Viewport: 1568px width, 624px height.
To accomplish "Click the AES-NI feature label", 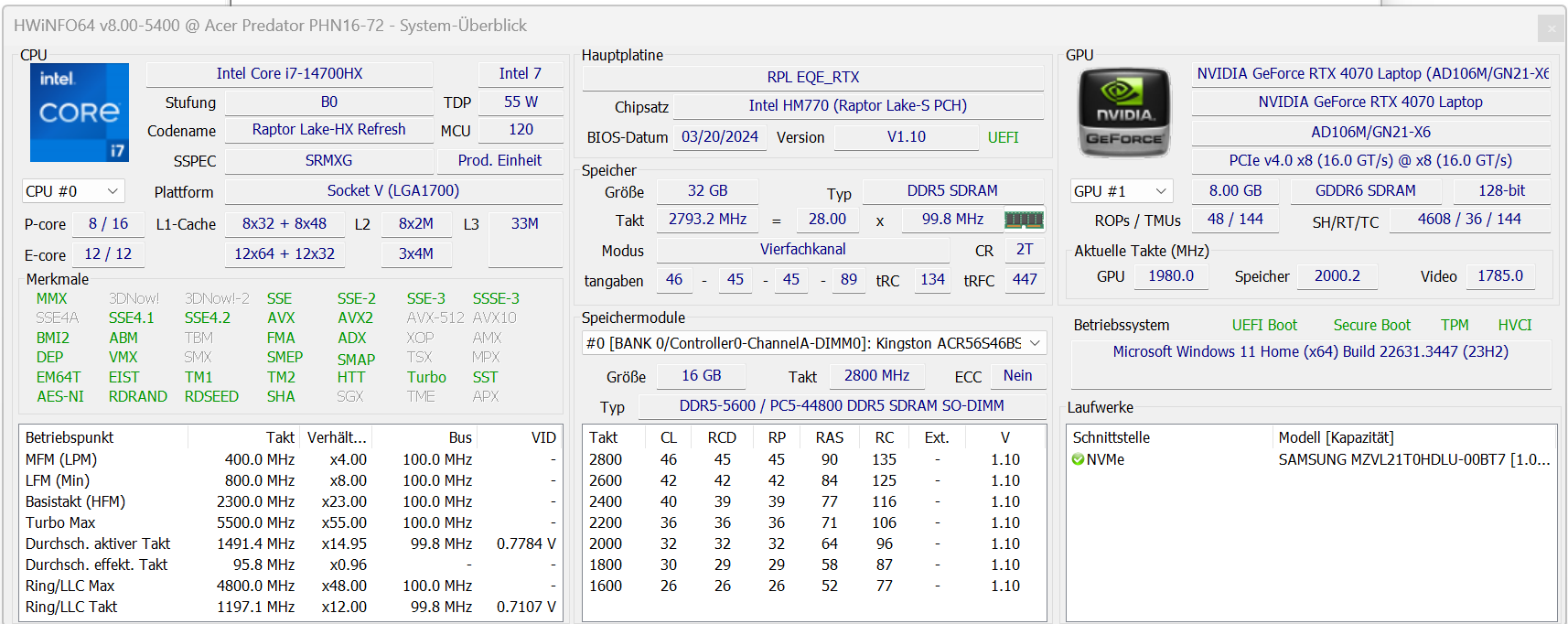I will (x=60, y=396).
